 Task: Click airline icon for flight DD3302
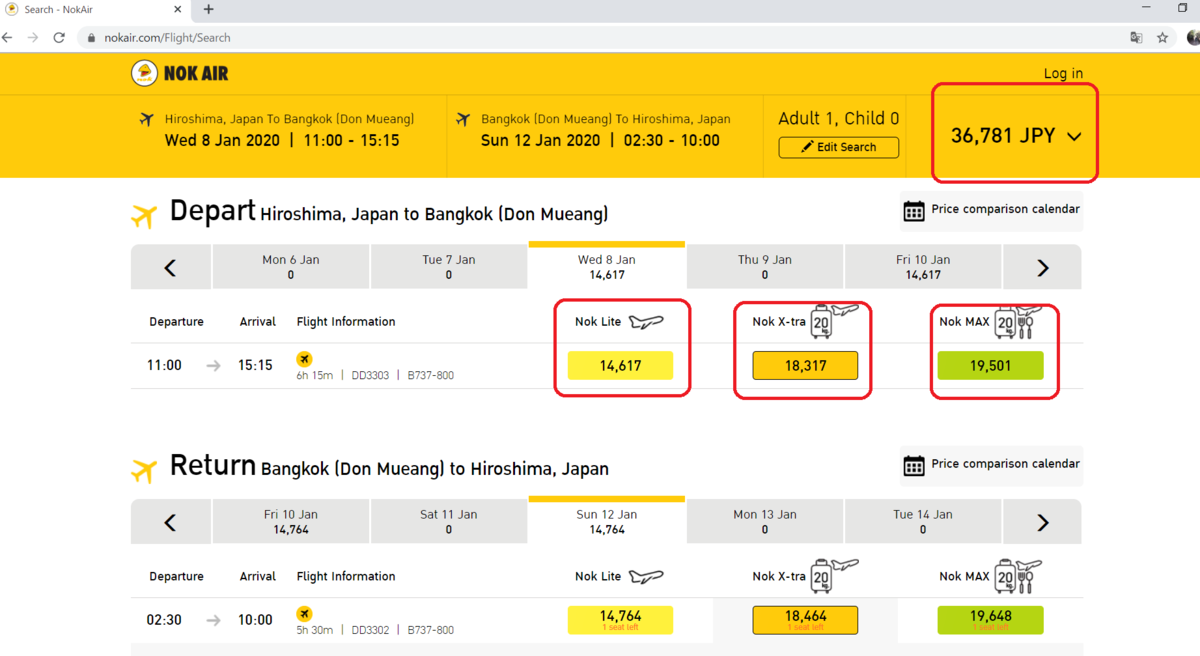pos(304,613)
